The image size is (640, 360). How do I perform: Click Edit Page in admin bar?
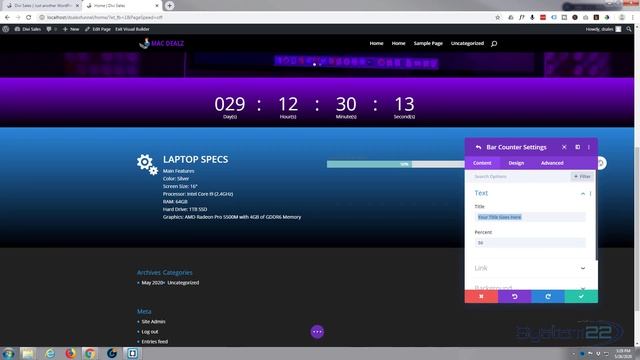coord(98,29)
